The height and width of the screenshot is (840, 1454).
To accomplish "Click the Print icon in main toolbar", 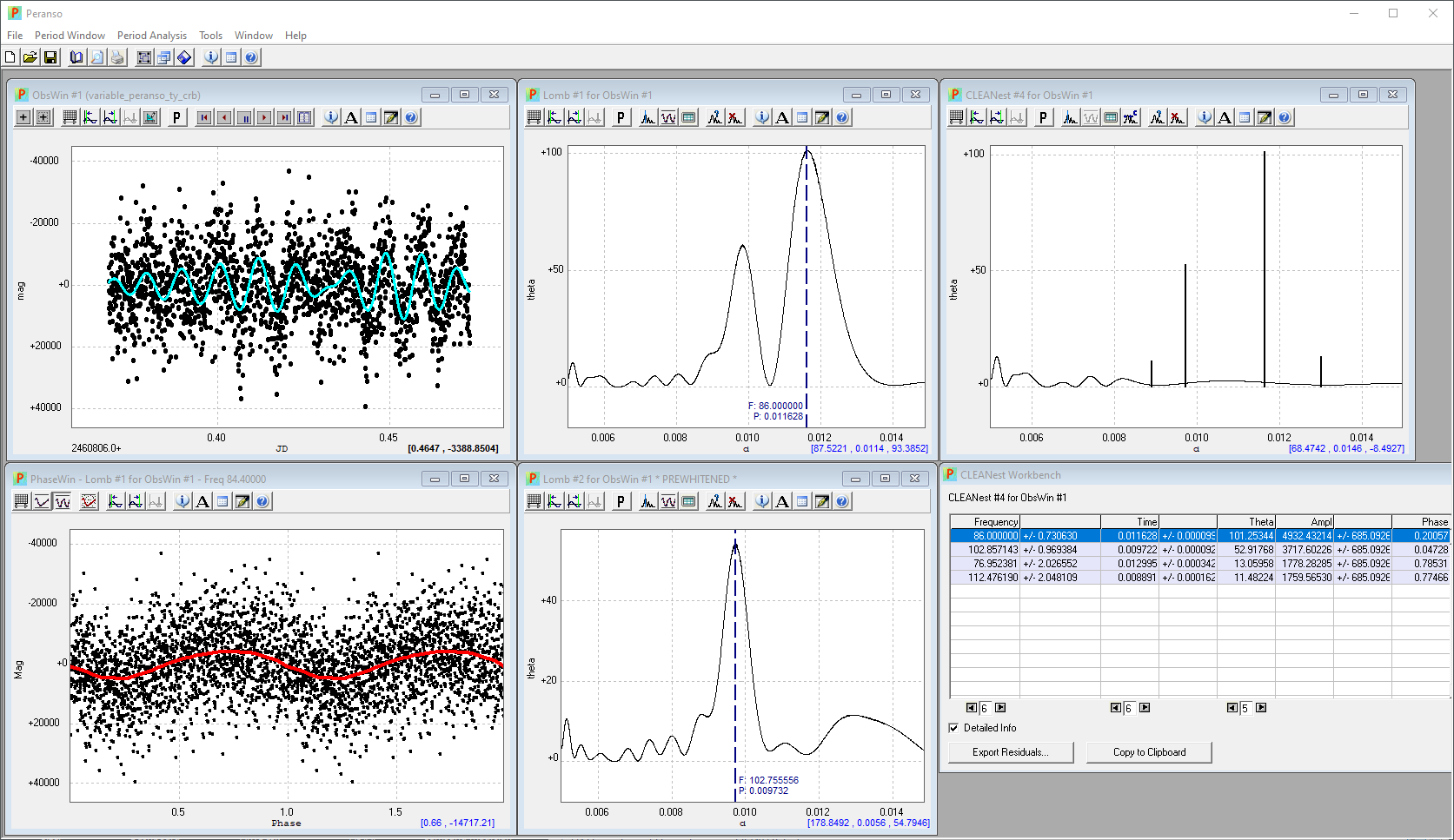I will pos(117,57).
